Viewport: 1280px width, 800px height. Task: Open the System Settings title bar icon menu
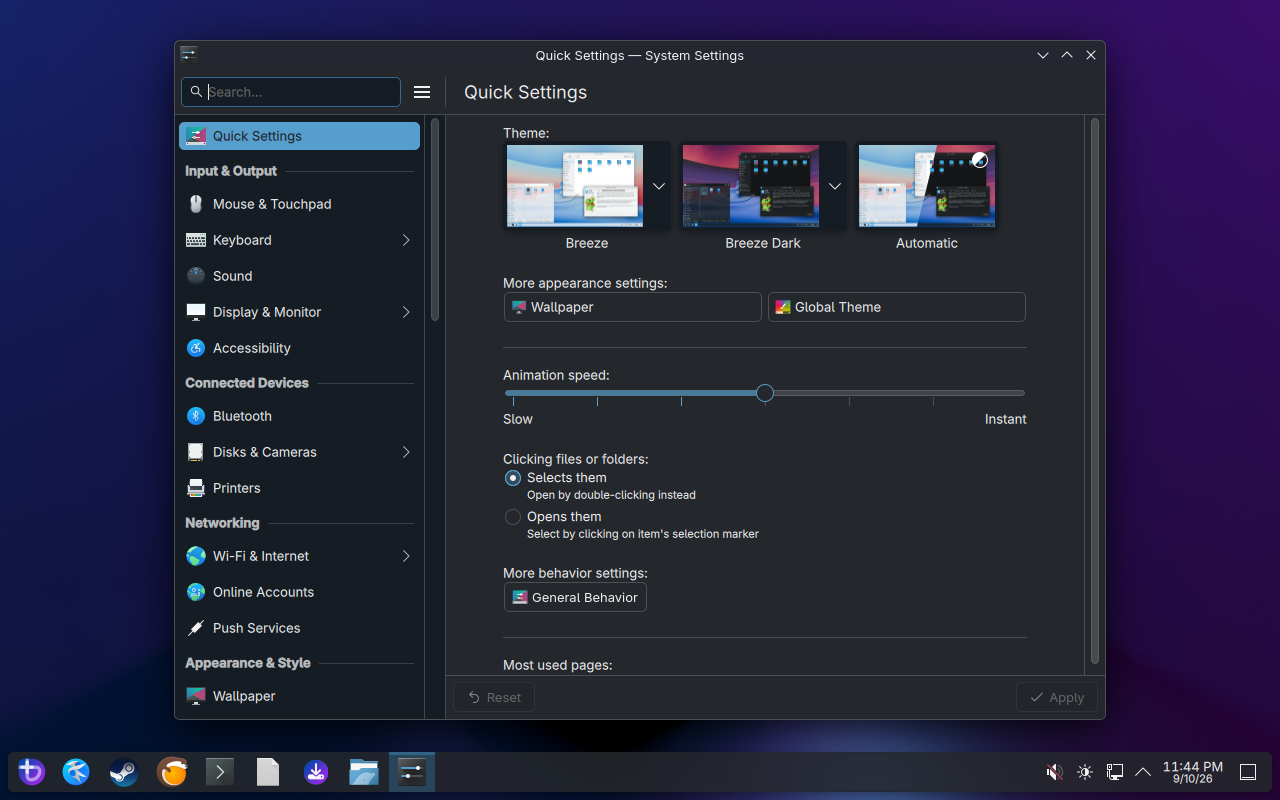[x=189, y=55]
